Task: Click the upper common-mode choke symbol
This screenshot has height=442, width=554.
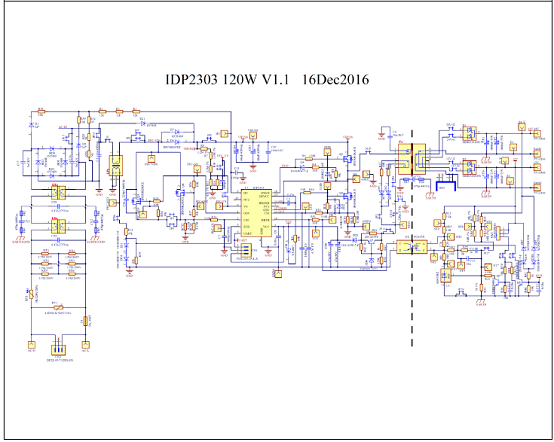Action: (58, 193)
